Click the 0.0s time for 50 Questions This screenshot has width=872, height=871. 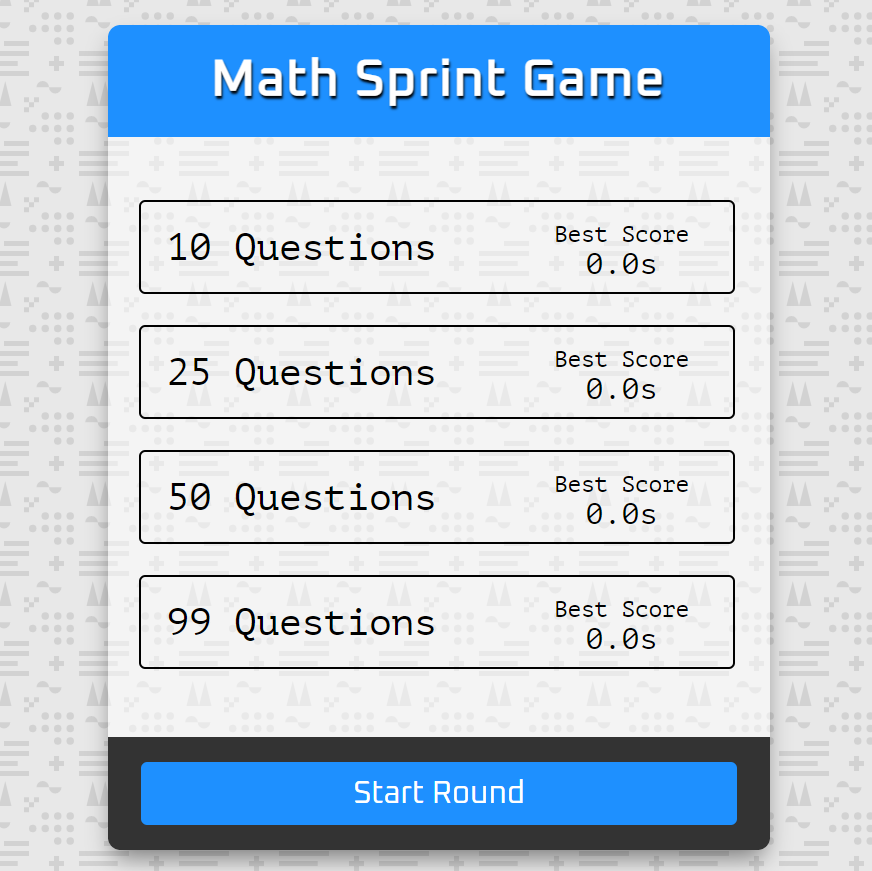[621, 514]
